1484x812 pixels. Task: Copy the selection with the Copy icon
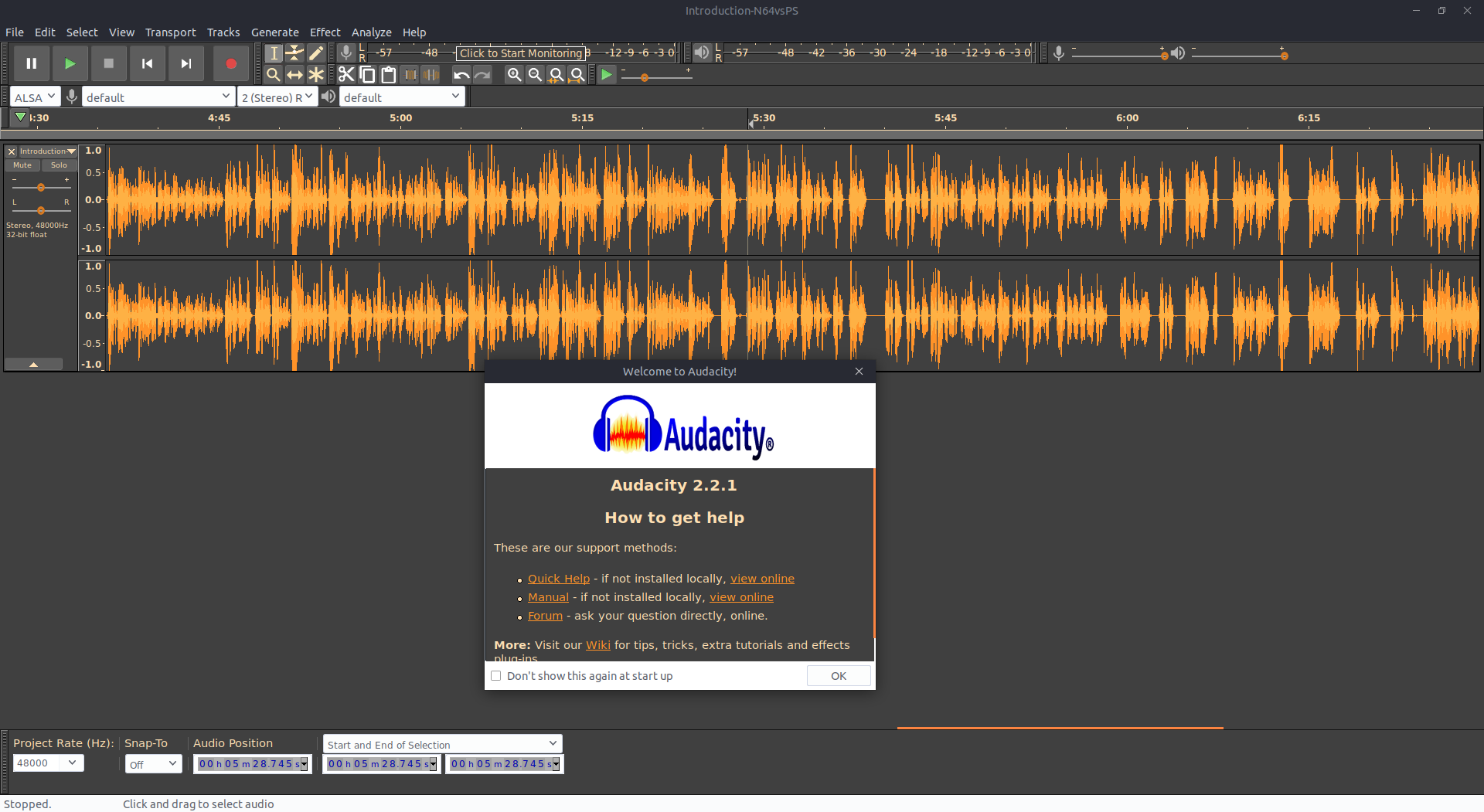368,75
